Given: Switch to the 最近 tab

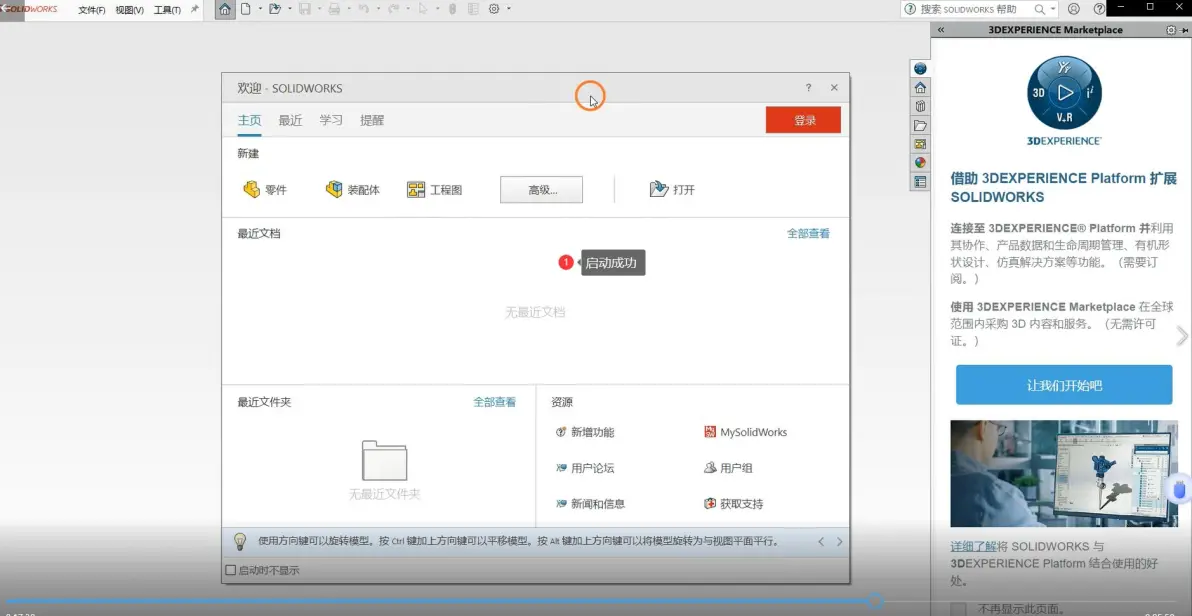Looking at the screenshot, I should pos(290,120).
